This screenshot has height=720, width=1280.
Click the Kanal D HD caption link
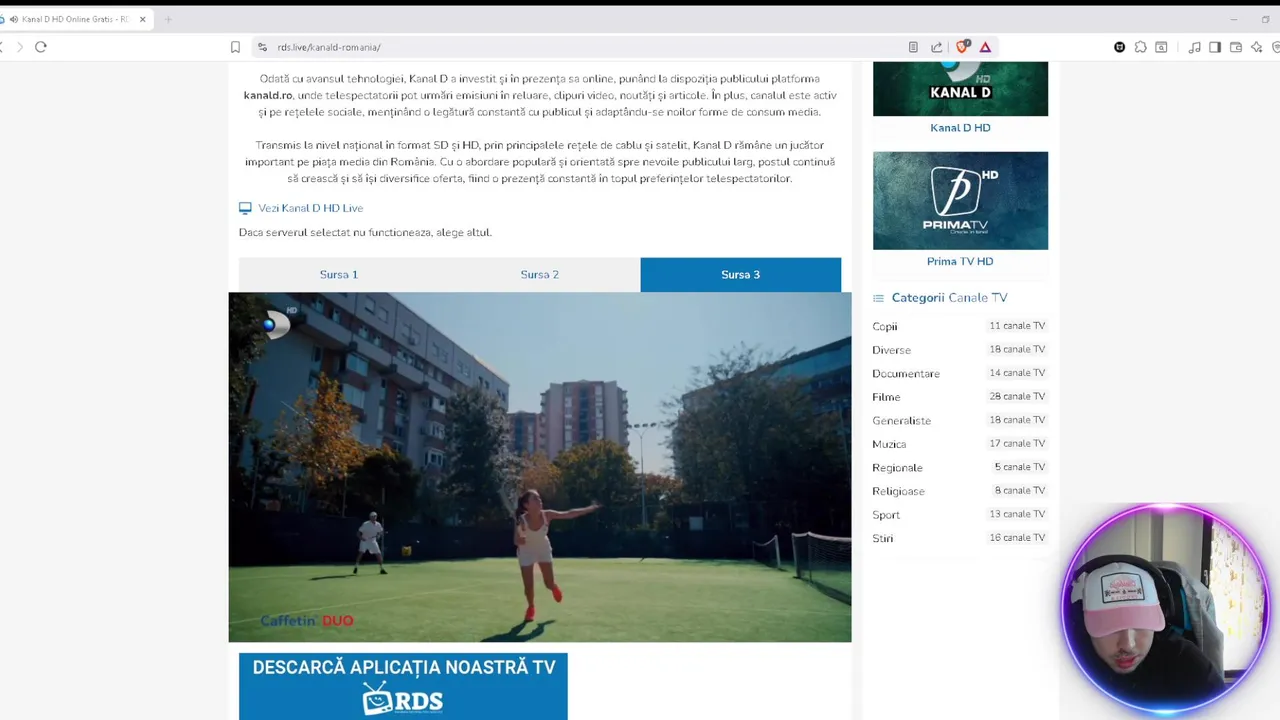[960, 128]
